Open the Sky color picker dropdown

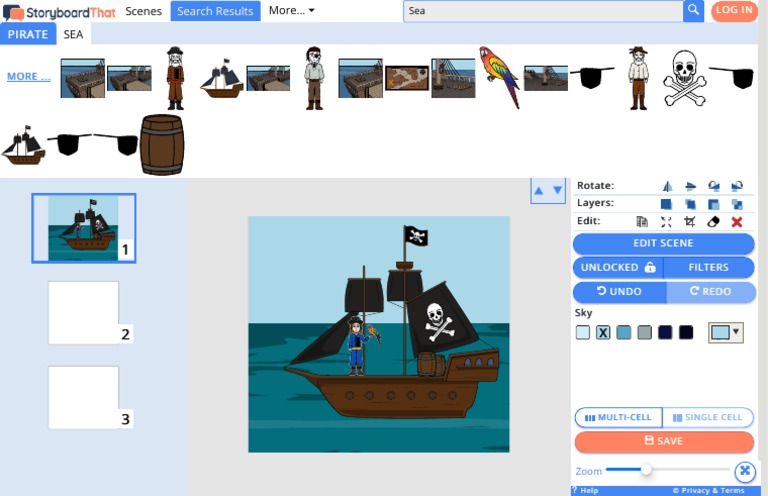pos(725,332)
